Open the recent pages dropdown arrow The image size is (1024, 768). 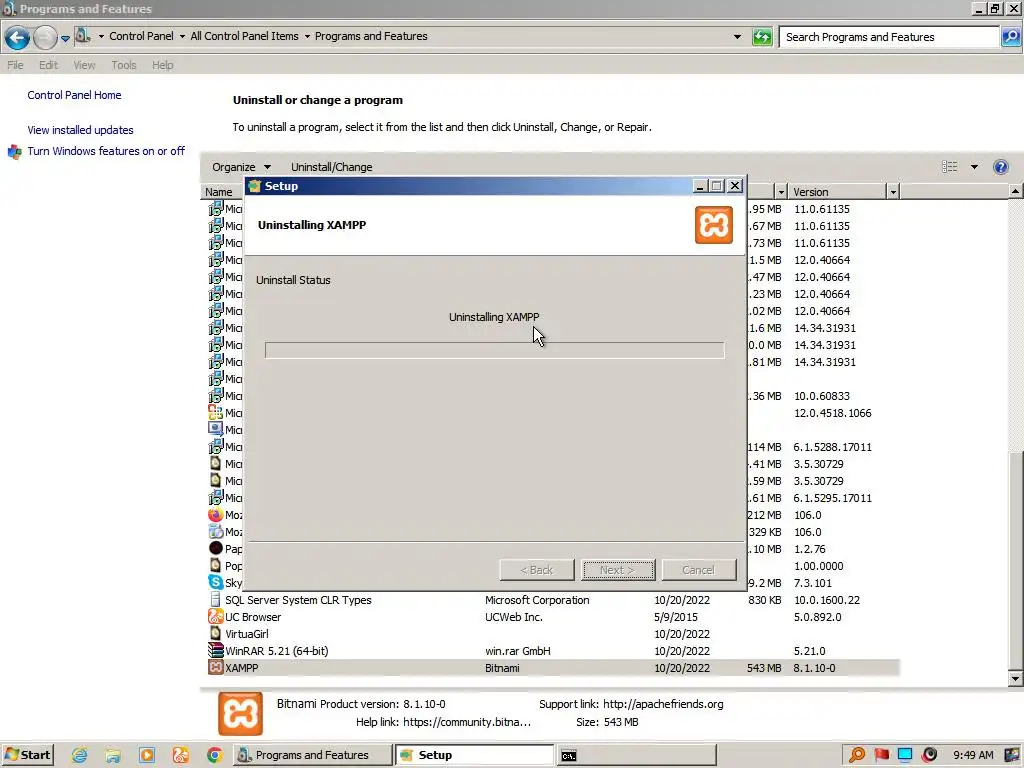65,39
